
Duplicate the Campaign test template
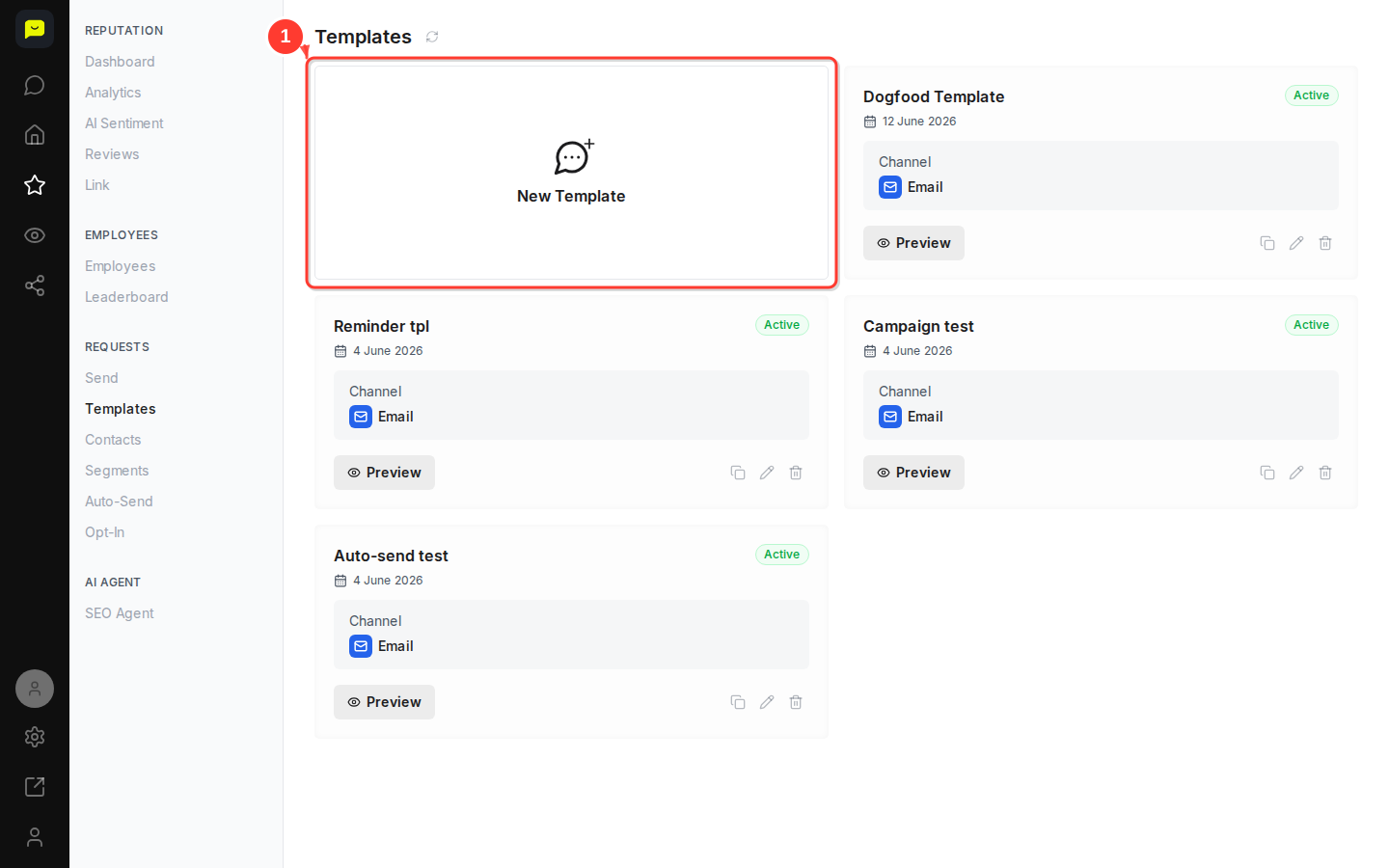(x=1267, y=473)
